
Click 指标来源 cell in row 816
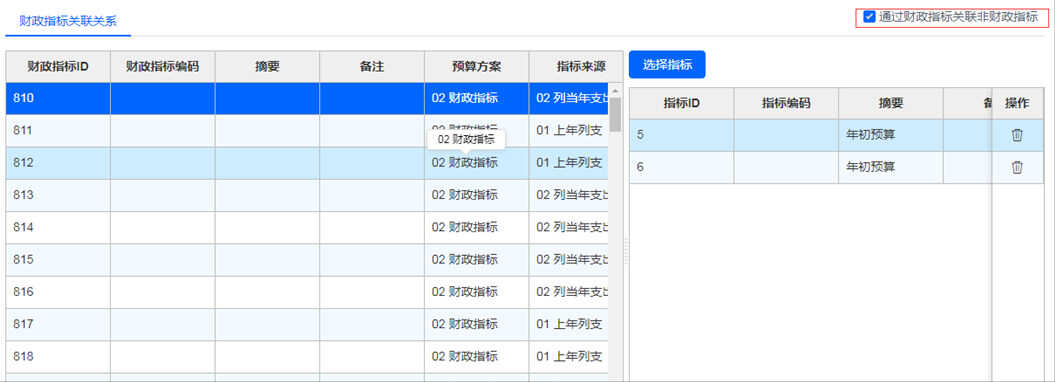pos(569,292)
